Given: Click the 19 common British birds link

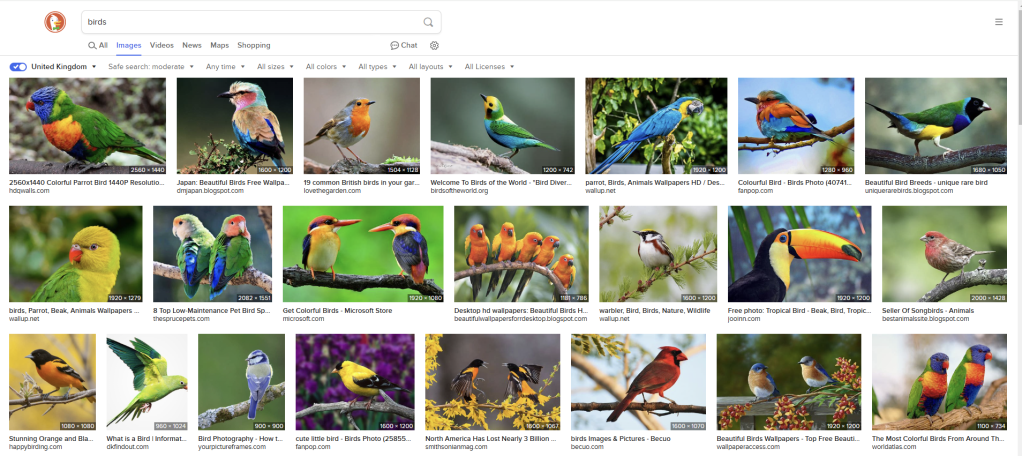Looking at the screenshot, I should (360, 183).
